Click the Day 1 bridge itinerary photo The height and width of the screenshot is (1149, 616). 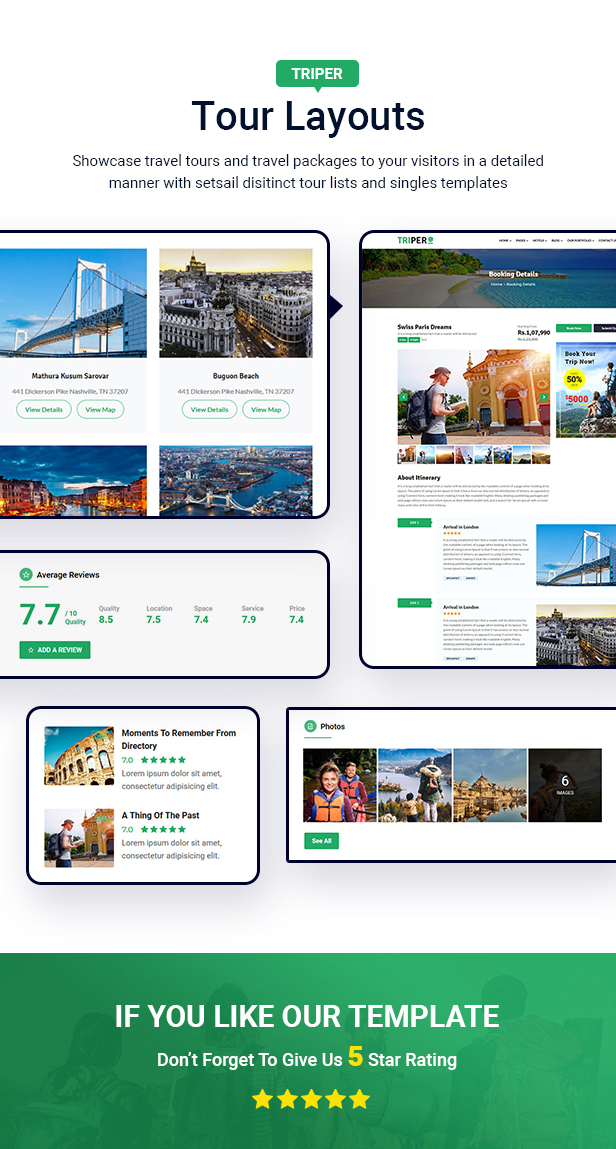576,555
